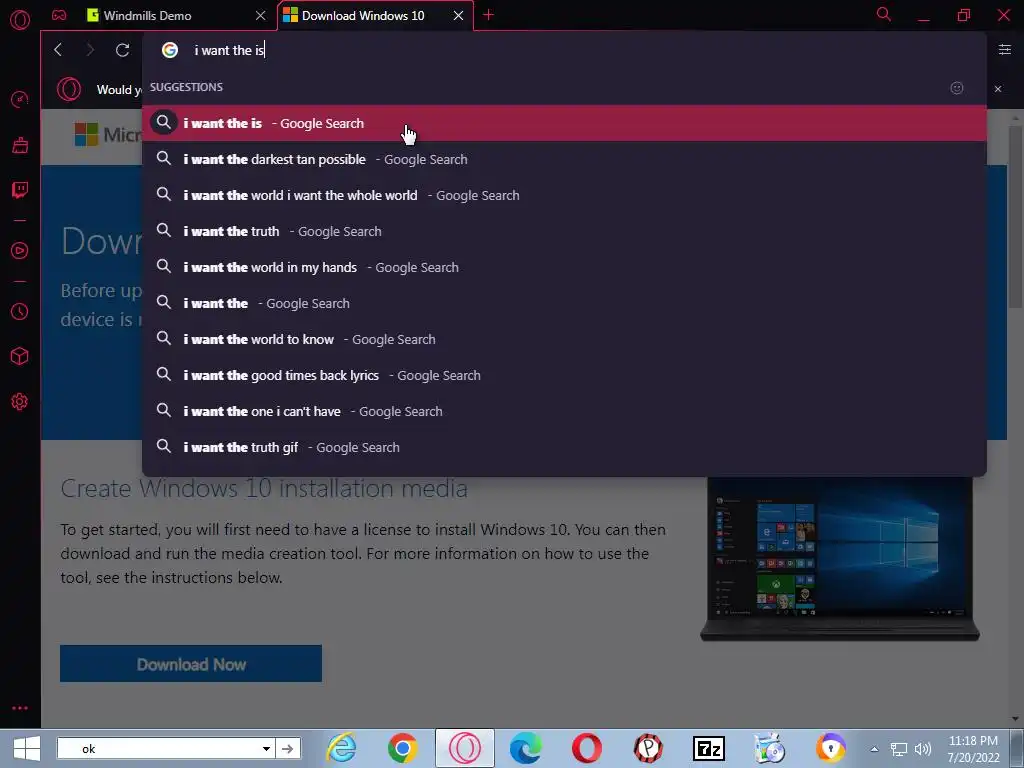Click the Download Now button
The image size is (1024, 768).
click(191, 664)
